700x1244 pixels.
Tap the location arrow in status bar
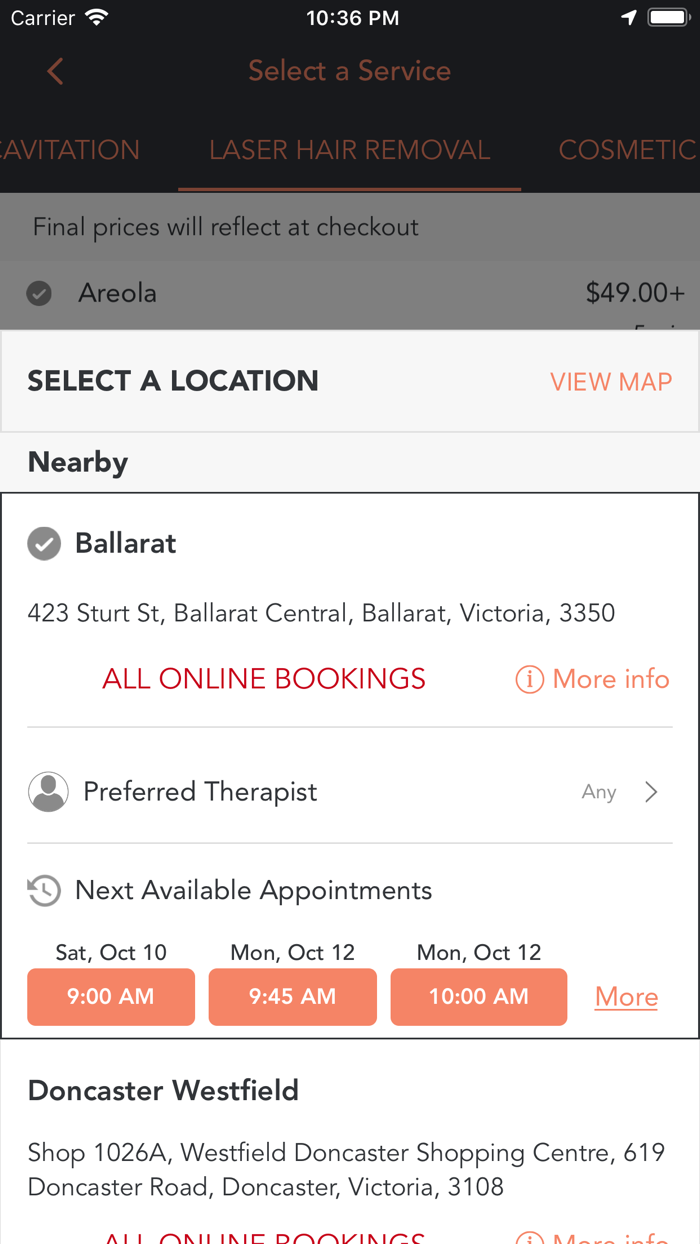coord(629,18)
